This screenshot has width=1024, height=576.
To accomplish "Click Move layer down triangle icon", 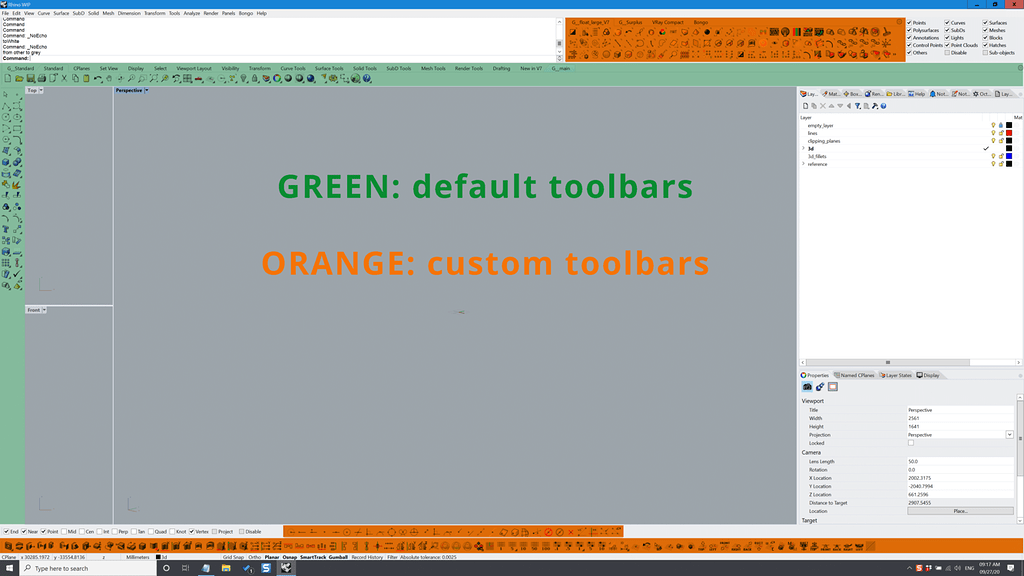I will [x=840, y=106].
